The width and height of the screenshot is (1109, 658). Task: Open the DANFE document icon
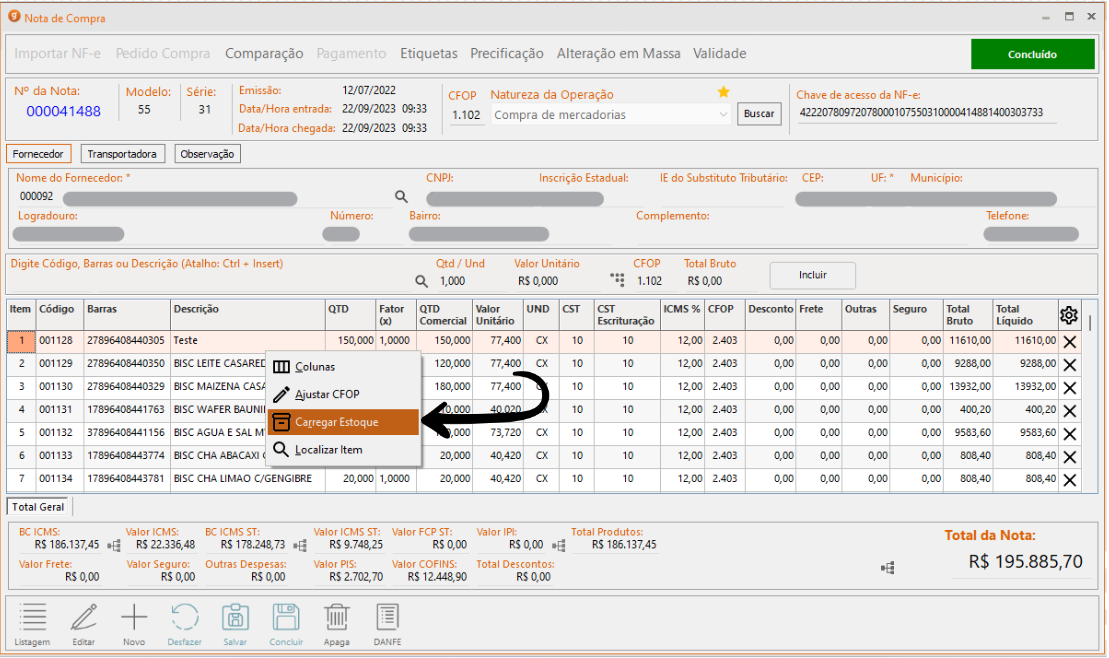(x=387, y=617)
